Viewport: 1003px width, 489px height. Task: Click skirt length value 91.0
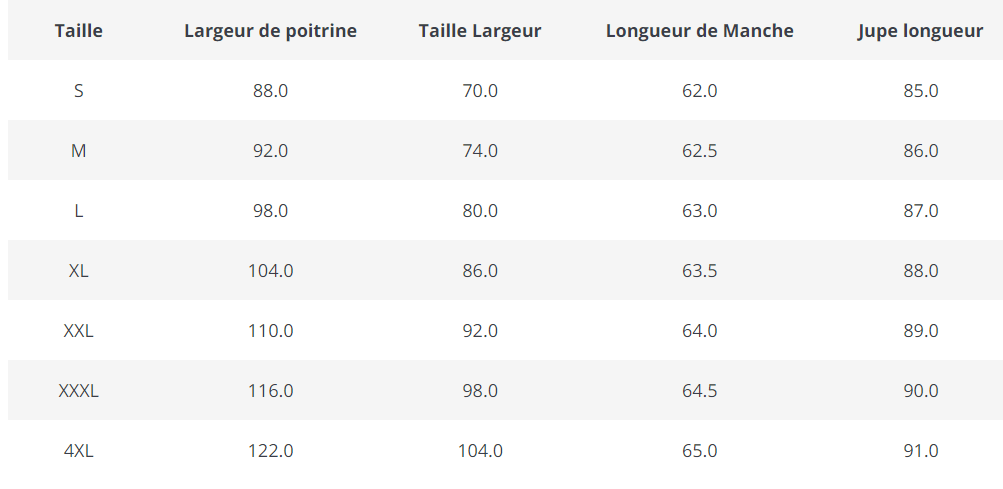920,451
